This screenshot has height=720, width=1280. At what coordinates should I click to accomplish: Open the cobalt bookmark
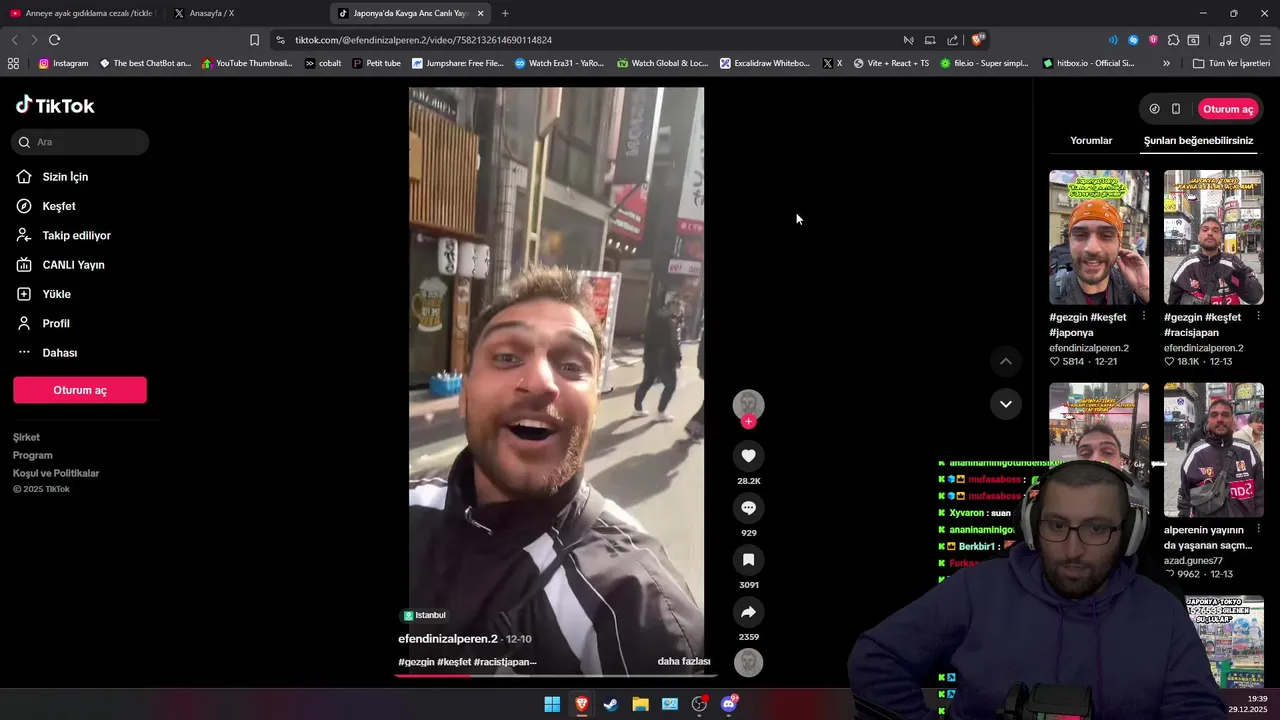(323, 63)
